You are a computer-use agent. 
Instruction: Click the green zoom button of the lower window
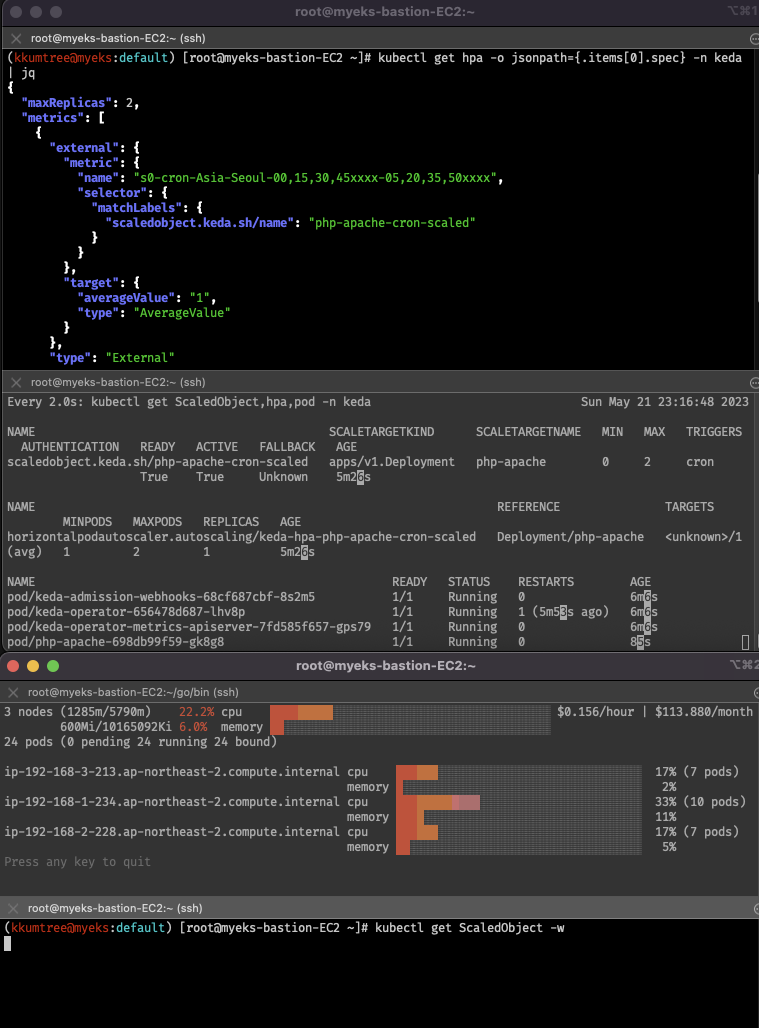pos(53,666)
